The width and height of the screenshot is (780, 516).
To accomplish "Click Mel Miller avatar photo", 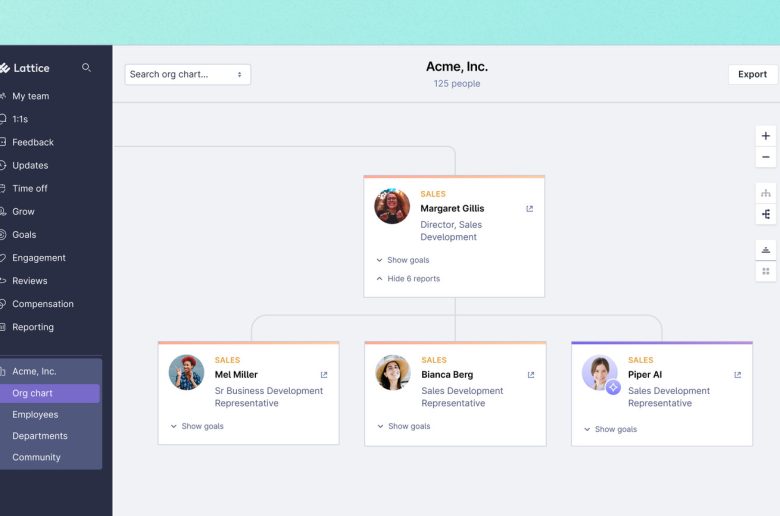I will point(187,372).
